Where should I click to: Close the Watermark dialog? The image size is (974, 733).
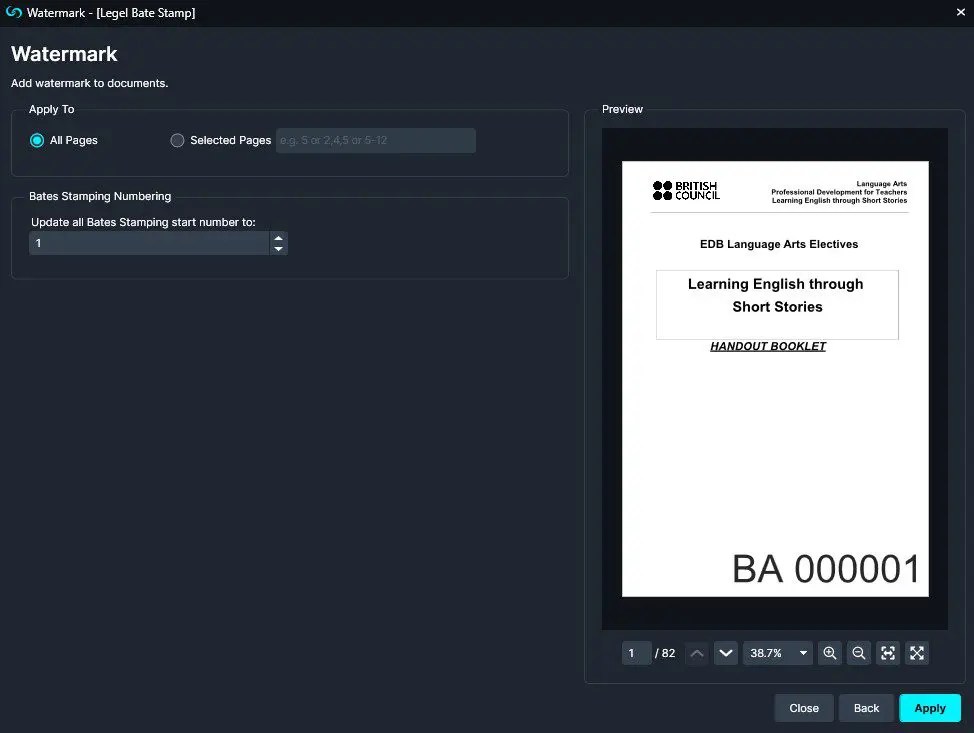click(x=803, y=707)
